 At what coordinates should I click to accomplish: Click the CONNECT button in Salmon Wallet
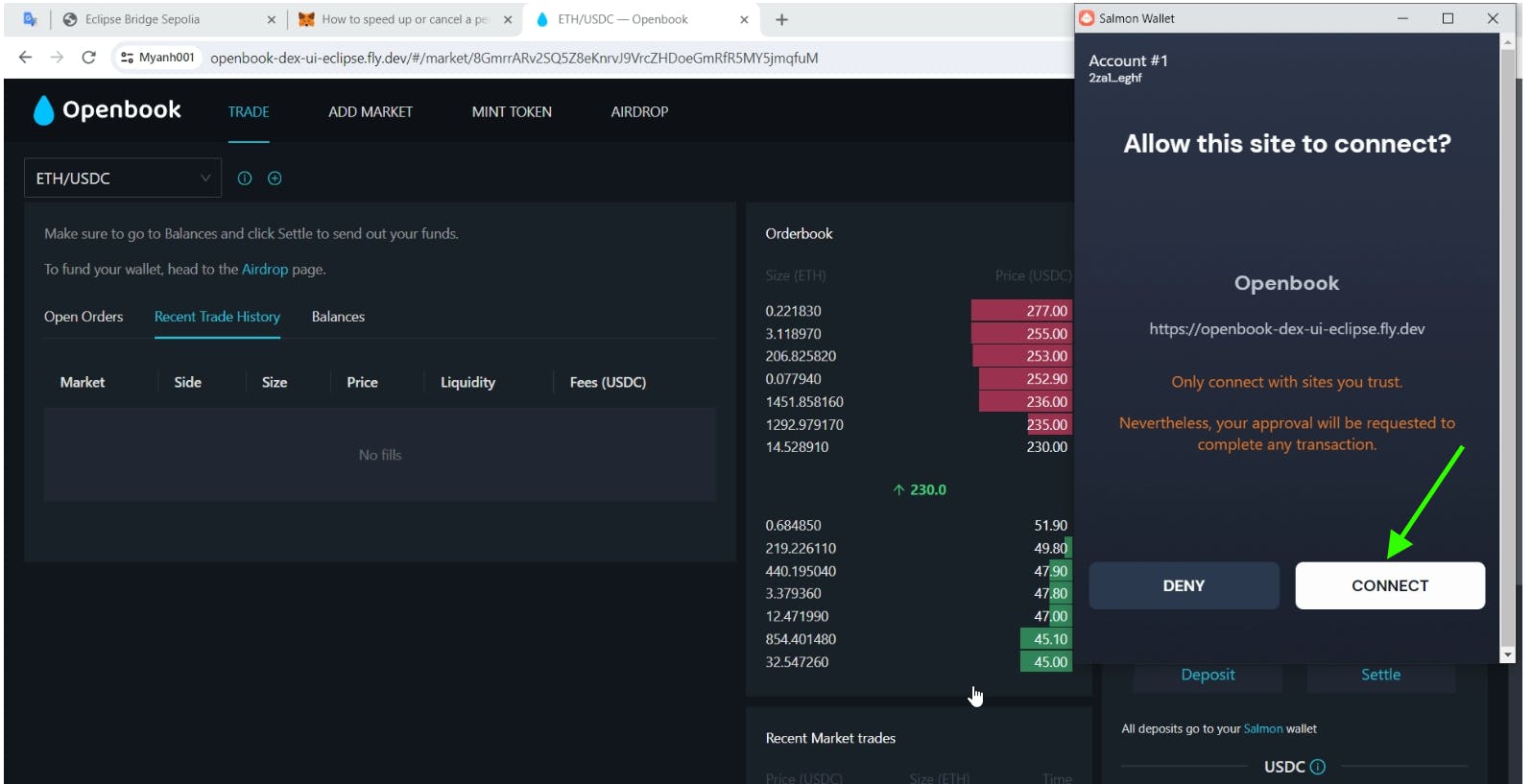tap(1390, 585)
